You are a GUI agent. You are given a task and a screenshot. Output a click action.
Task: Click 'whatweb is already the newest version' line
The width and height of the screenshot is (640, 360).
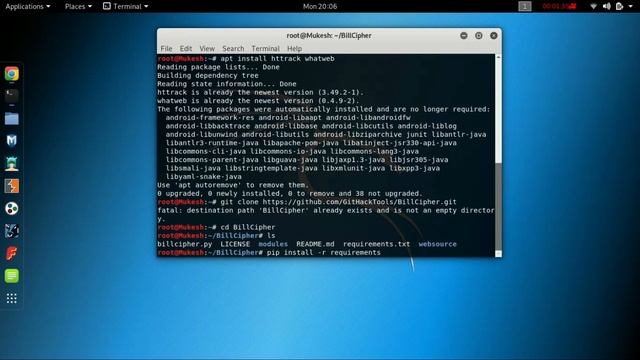(x=258, y=101)
